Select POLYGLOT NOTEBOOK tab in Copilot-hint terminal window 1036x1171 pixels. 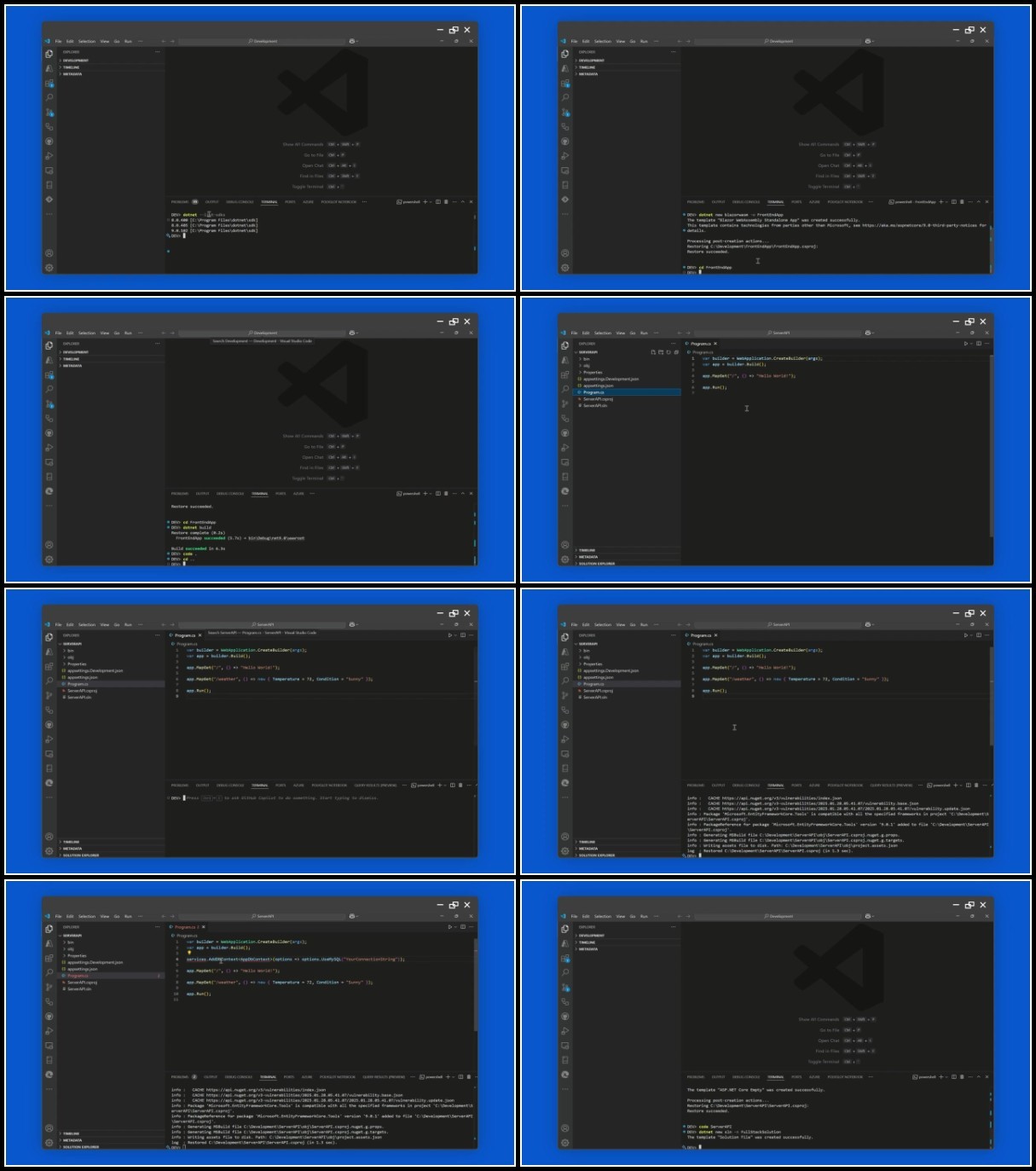pos(329,785)
